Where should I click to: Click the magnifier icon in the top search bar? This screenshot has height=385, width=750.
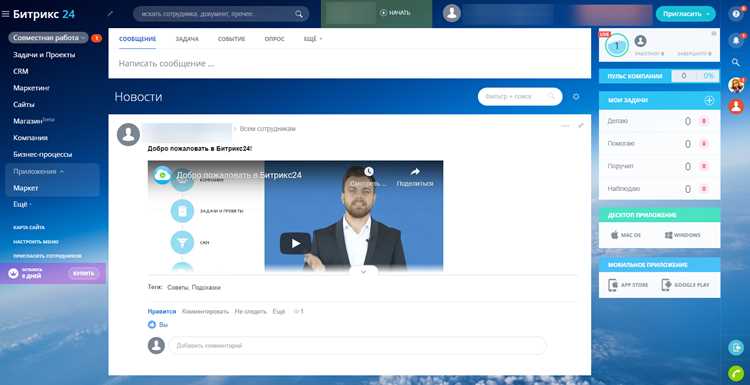299,14
